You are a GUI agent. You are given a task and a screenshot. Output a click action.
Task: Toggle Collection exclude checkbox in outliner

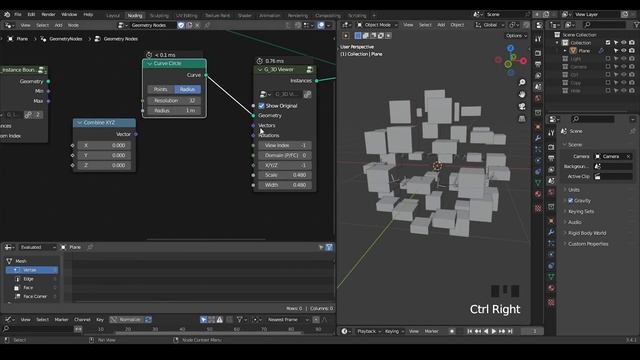608,42
